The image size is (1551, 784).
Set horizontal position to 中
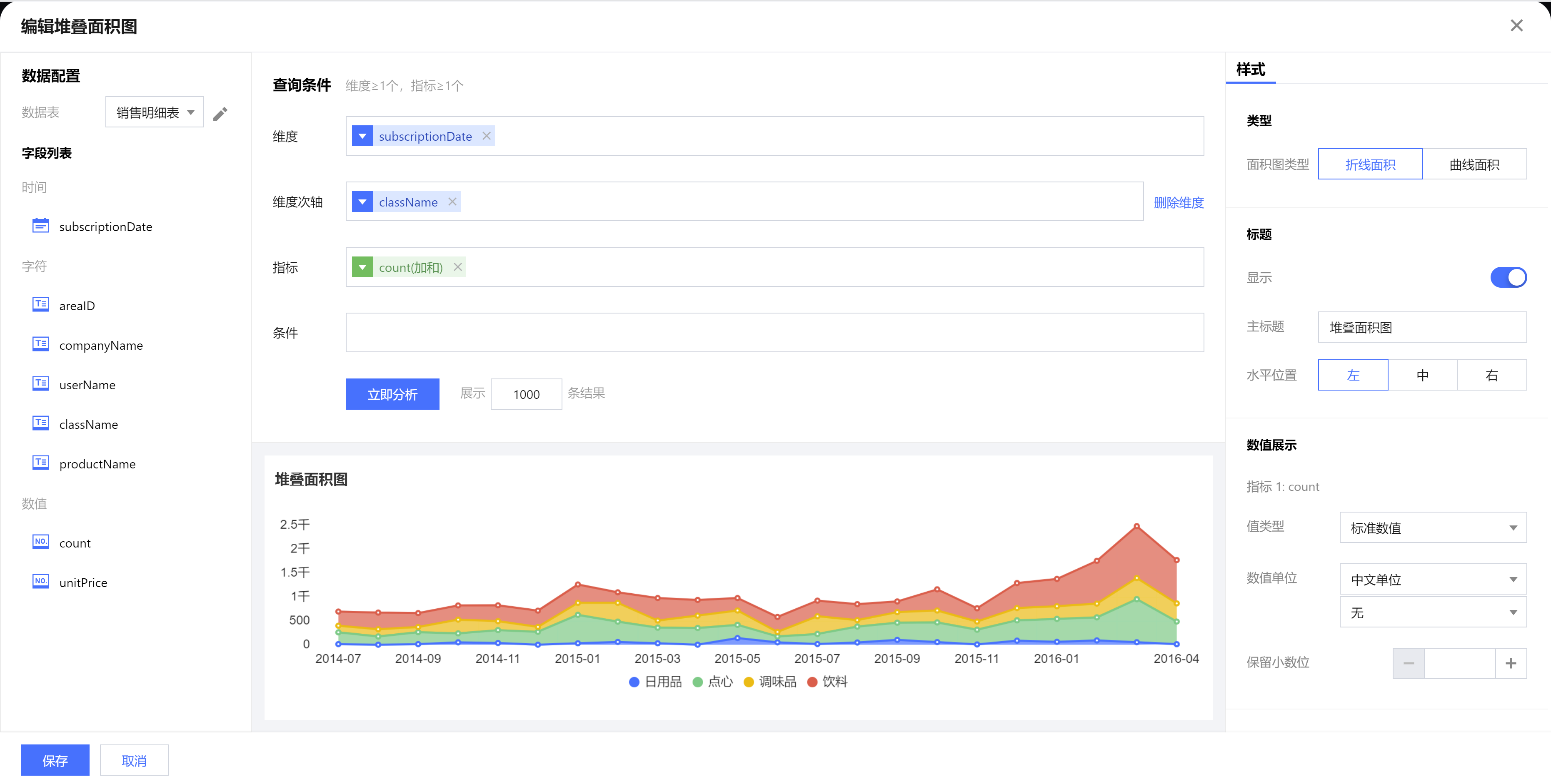coord(1422,375)
